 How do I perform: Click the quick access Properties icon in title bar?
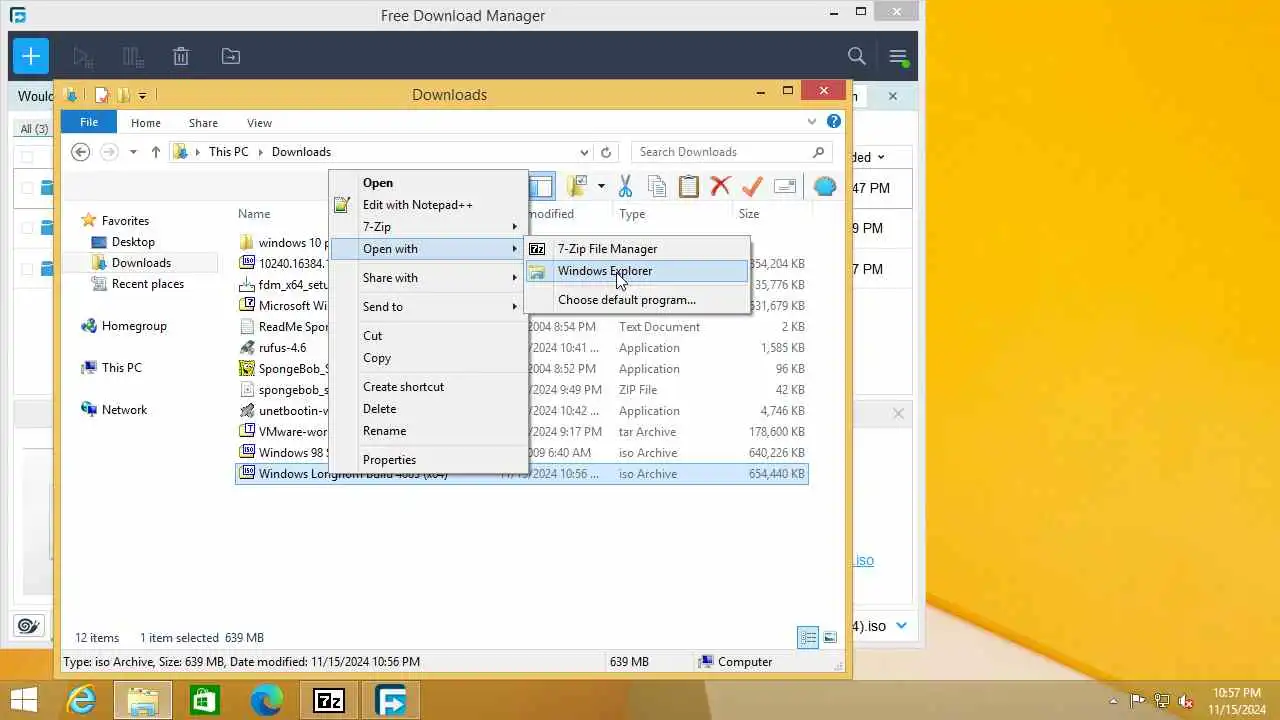point(102,95)
